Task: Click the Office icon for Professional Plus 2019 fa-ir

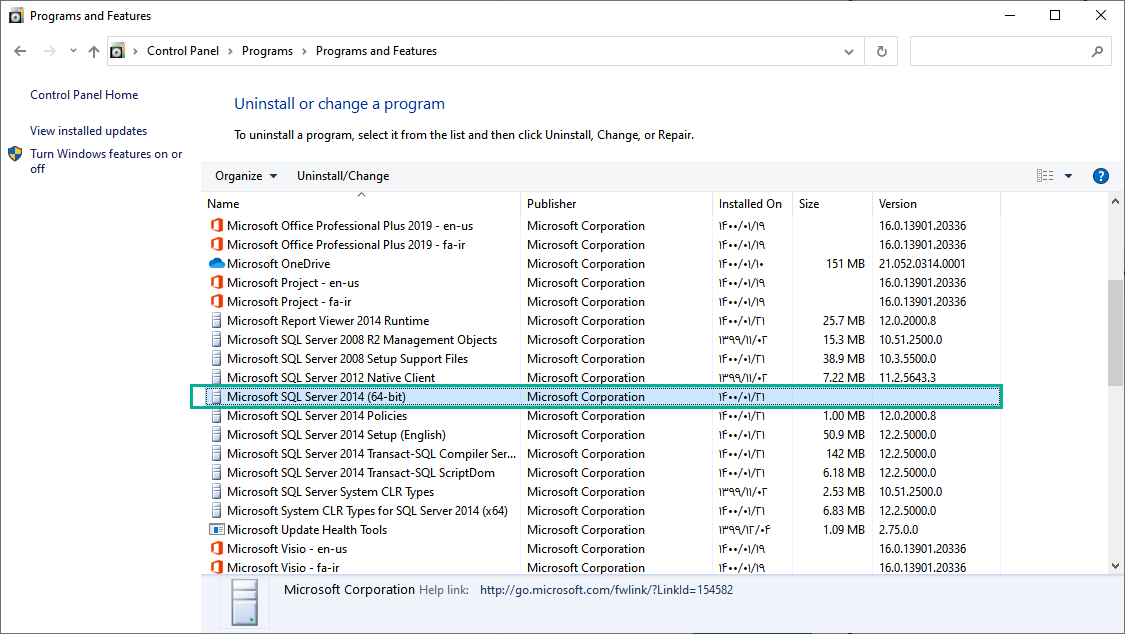Action: 216,245
